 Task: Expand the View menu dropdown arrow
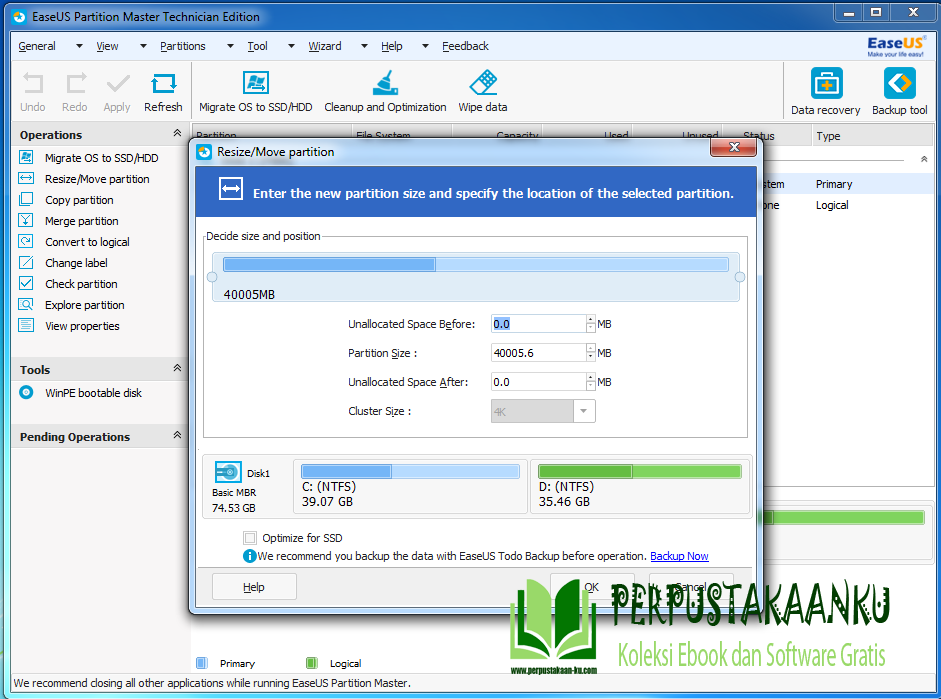click(143, 46)
